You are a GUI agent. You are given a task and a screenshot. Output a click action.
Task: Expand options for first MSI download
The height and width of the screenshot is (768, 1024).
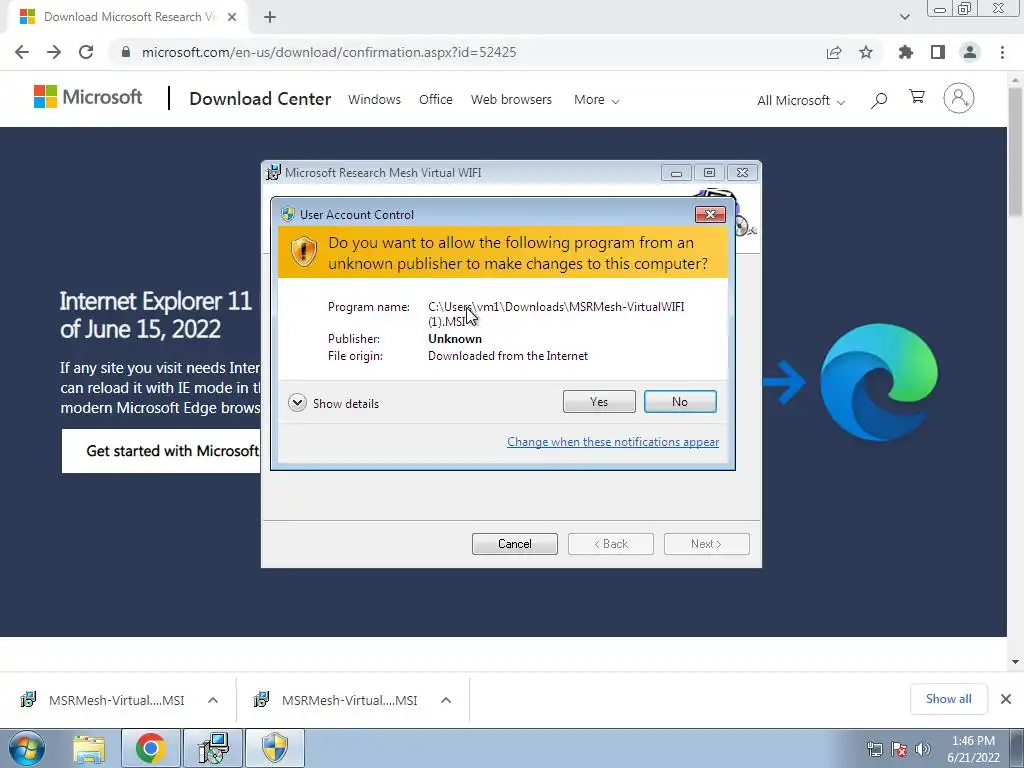coord(213,700)
